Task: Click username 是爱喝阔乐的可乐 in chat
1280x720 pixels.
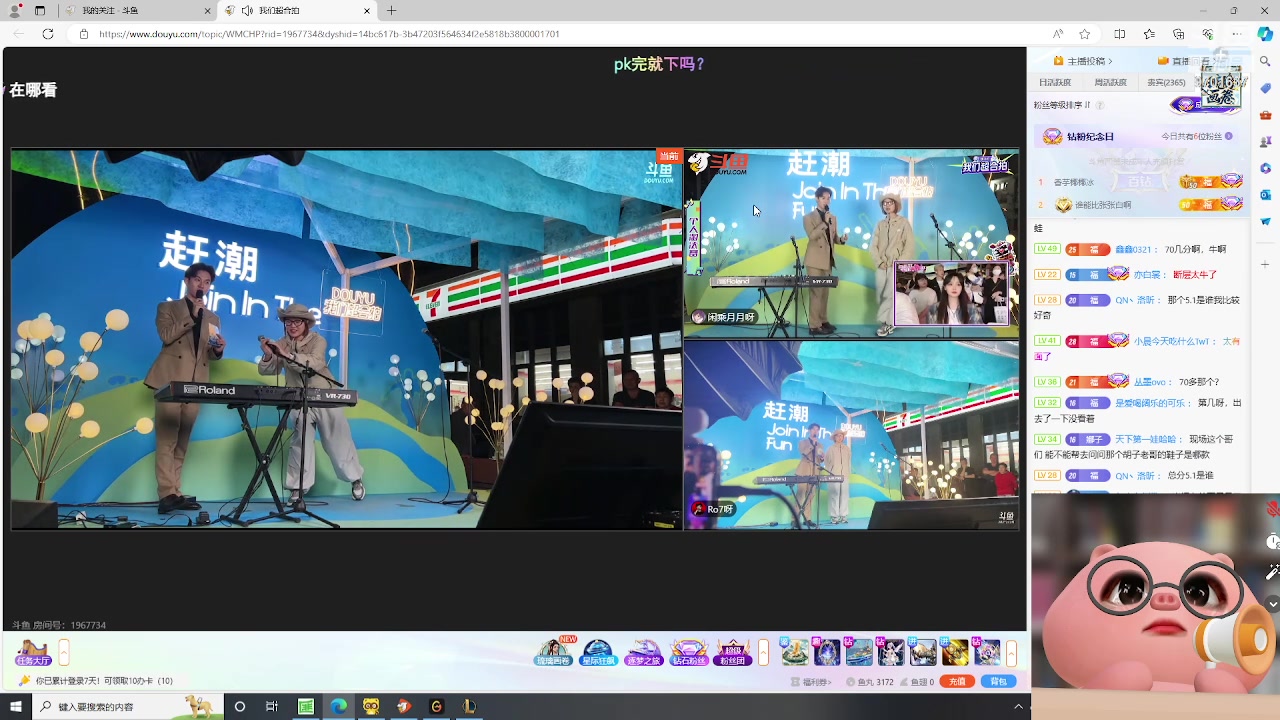Action: click(1151, 403)
